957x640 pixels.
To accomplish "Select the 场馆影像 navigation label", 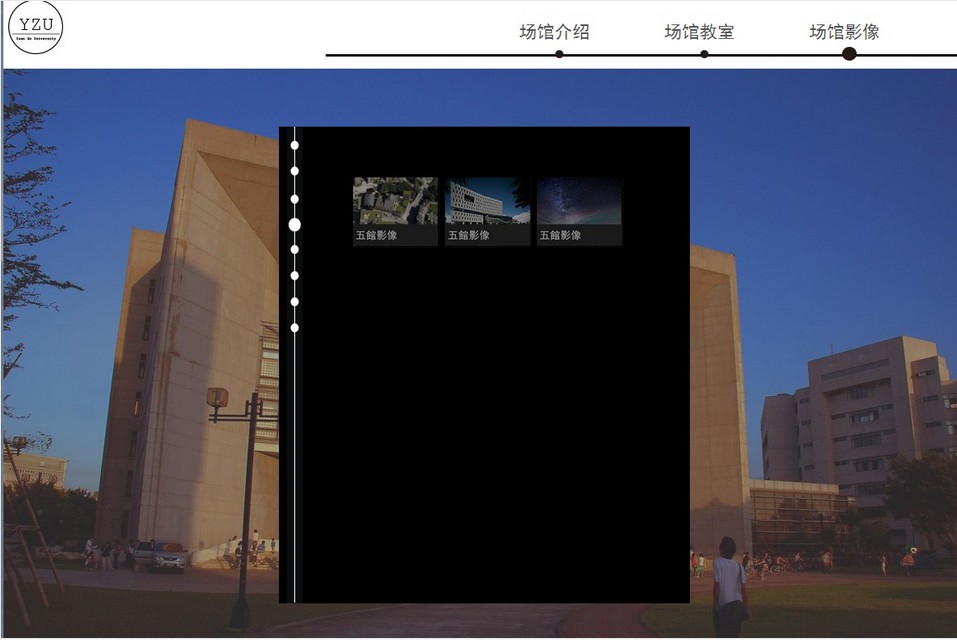I will tap(844, 32).
